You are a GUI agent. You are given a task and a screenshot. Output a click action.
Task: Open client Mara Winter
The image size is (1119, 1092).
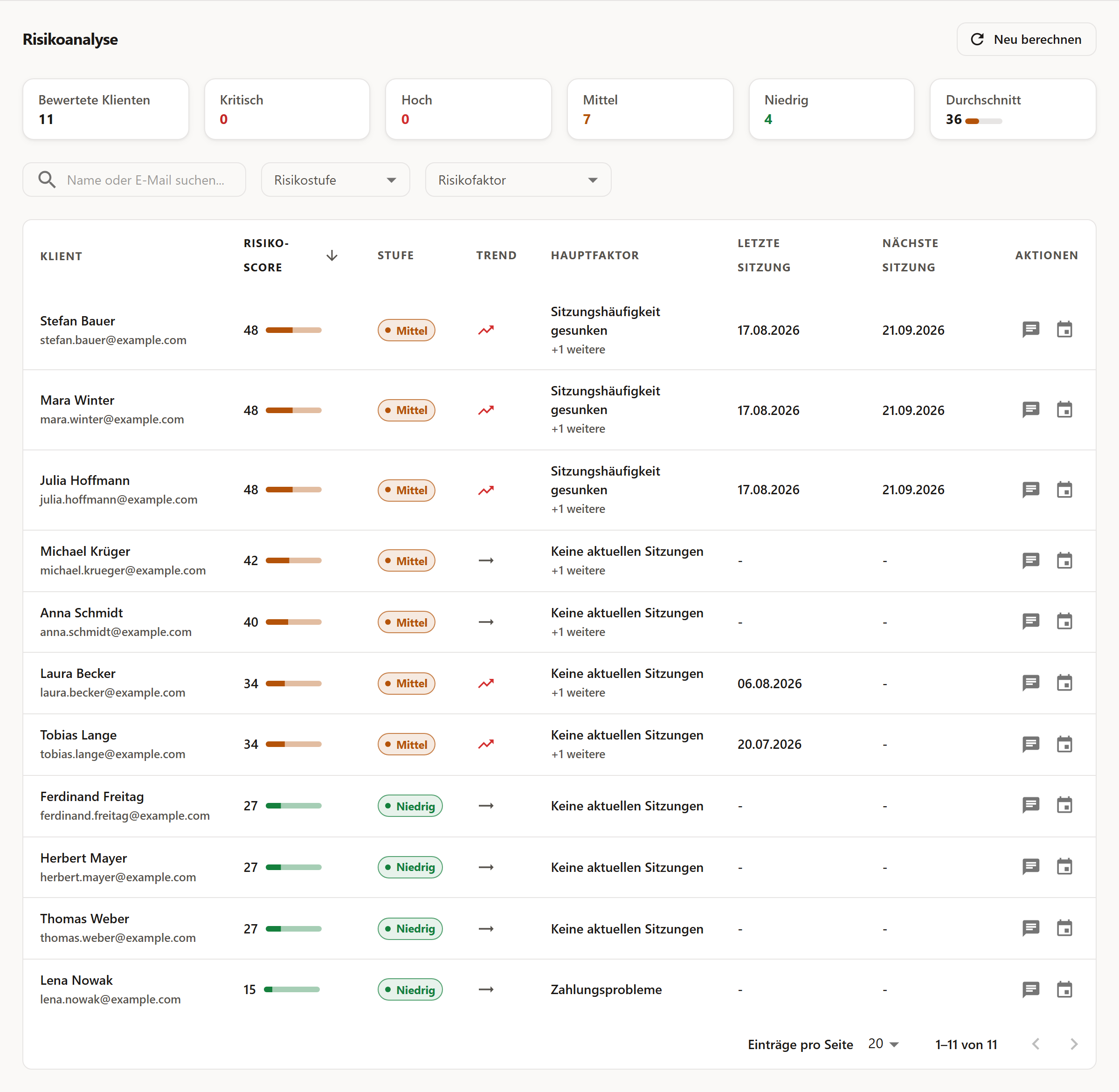pyautogui.click(x=77, y=400)
